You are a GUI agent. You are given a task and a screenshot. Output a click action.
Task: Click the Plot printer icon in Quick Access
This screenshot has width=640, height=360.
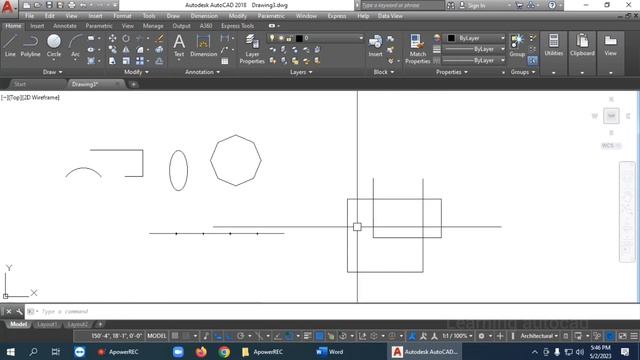coord(71,5)
